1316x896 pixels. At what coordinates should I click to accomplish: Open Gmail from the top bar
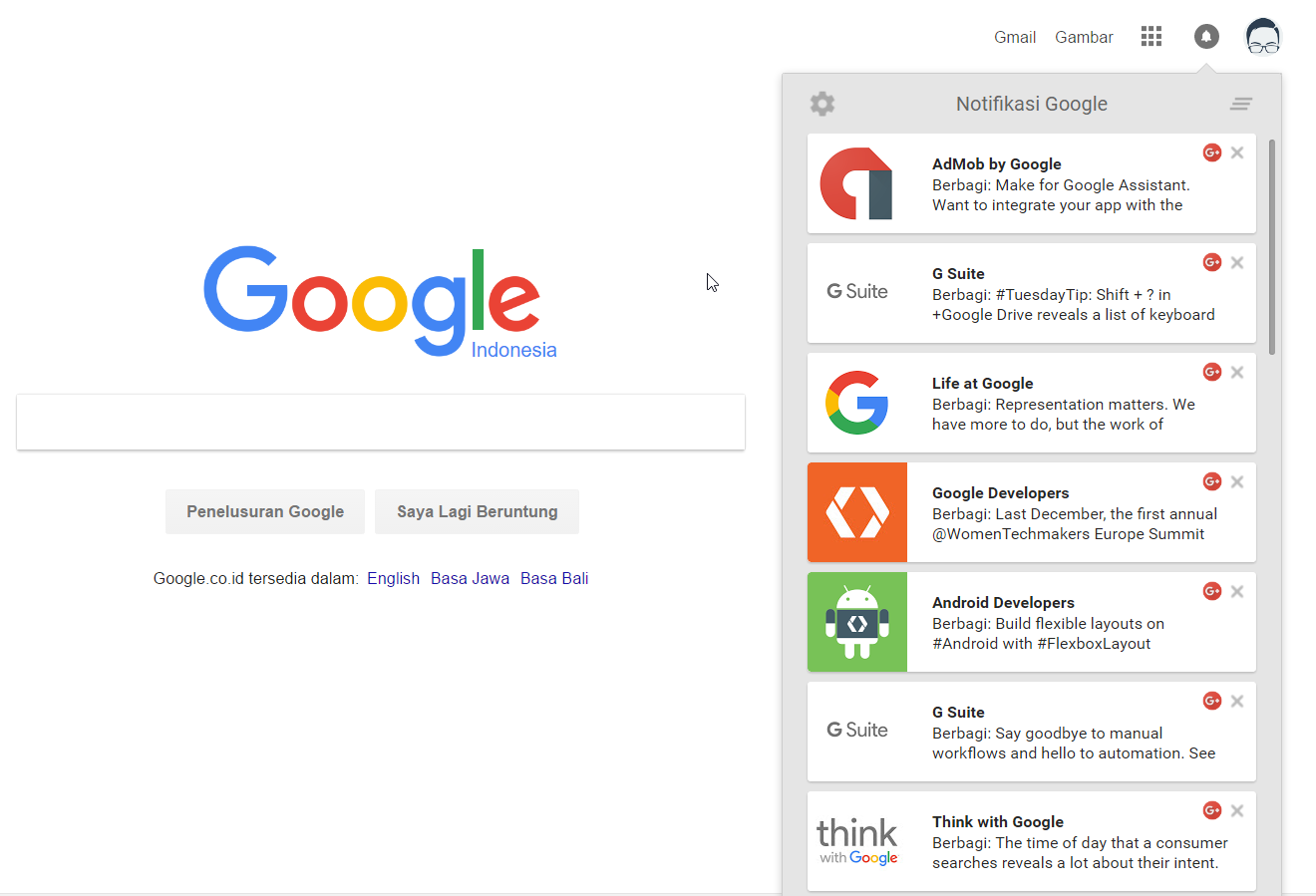[x=1015, y=37]
